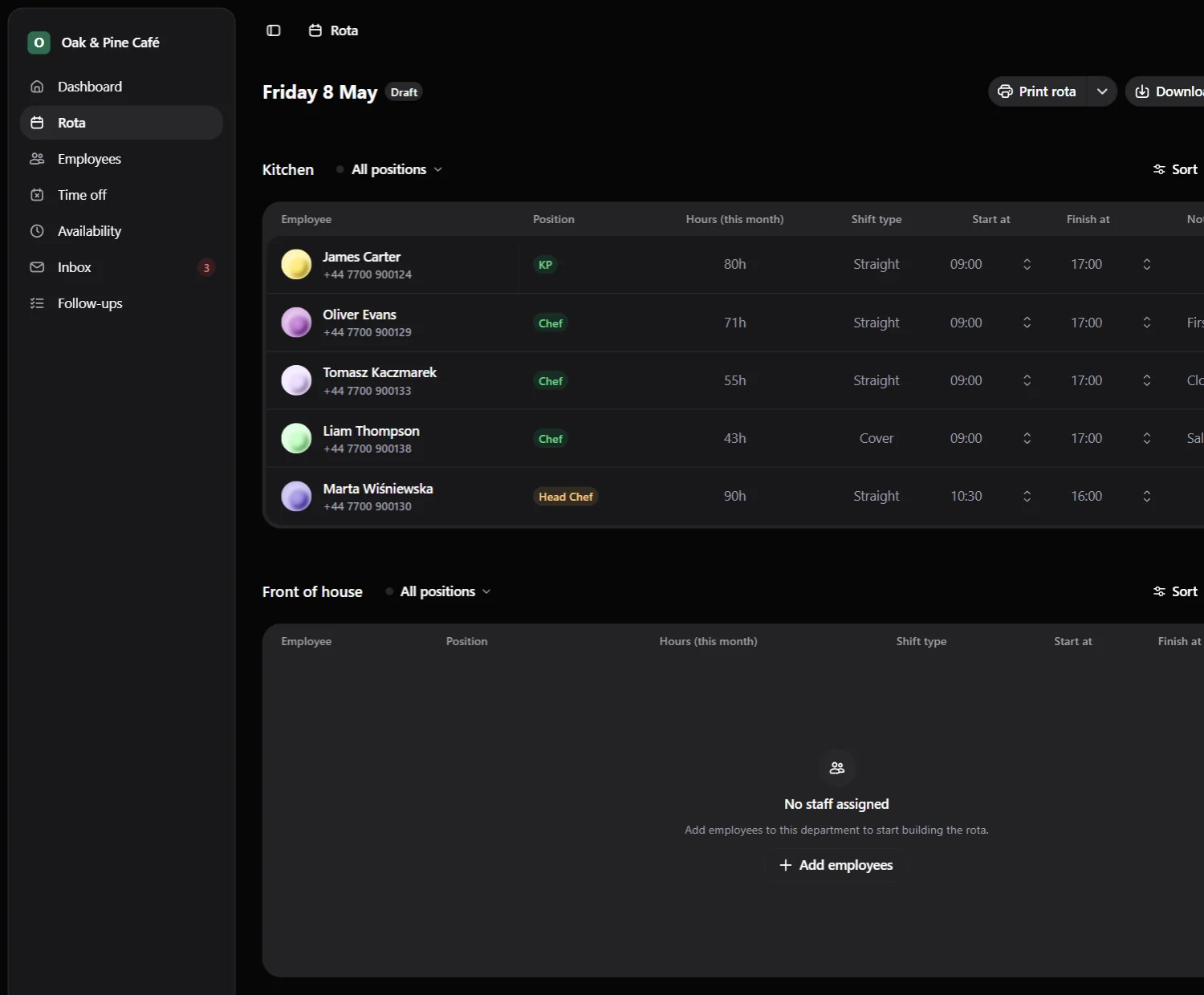The image size is (1204, 995).
Task: Click the Download button
Action: (x=1165, y=91)
